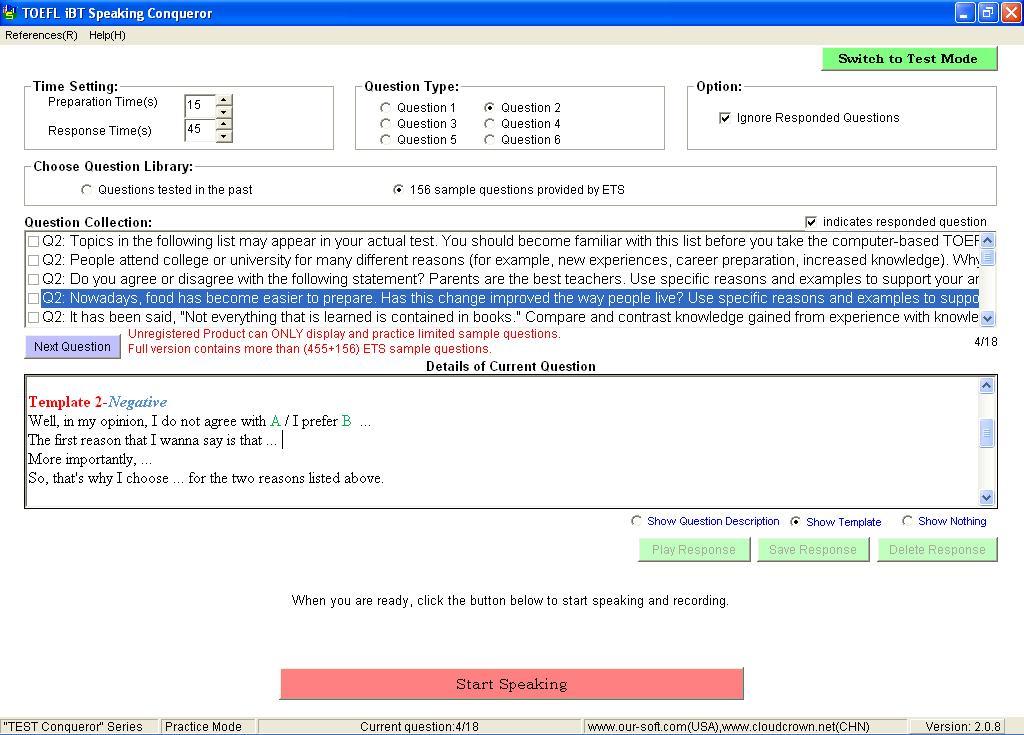The height and width of the screenshot is (735, 1024).
Task: Check the box for 'People attend college' question
Action: tap(33, 261)
